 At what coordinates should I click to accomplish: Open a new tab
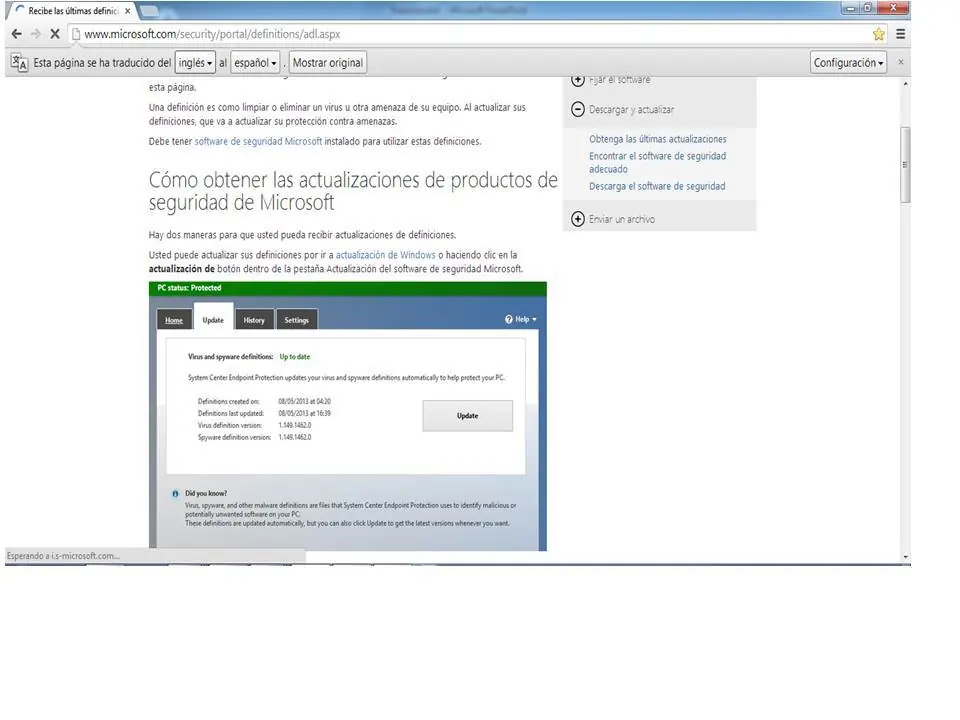pos(149,11)
